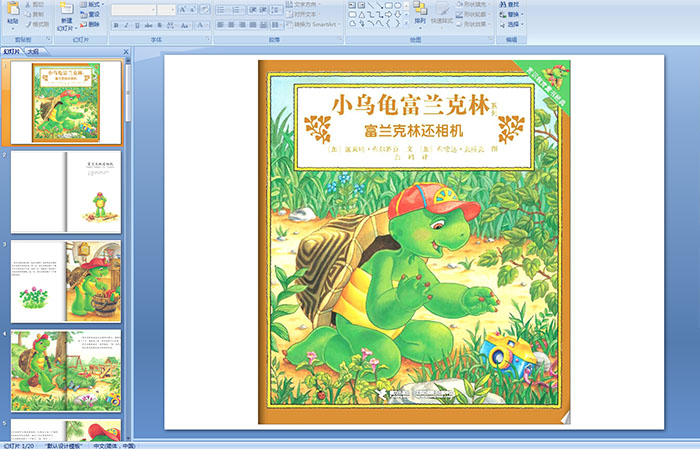Select the Right Arrow block shape
Viewport: 700px width, 449px height.
(x=388, y=14)
